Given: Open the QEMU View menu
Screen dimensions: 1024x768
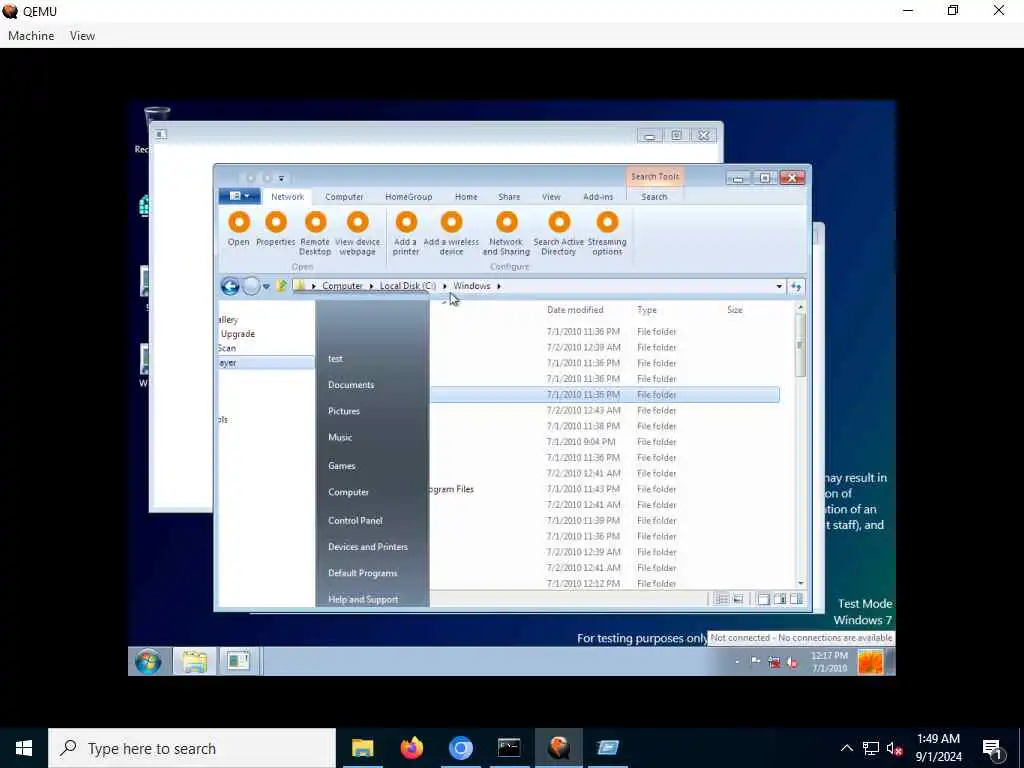Looking at the screenshot, I should pyautogui.click(x=82, y=36).
